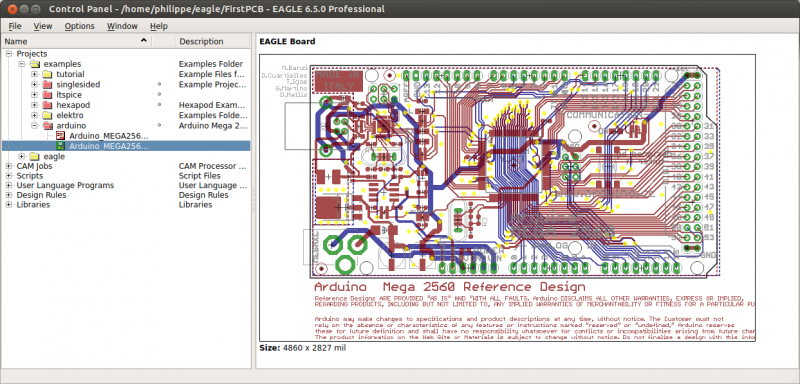Open the File menu
This screenshot has height=384, width=800.
click(x=15, y=26)
